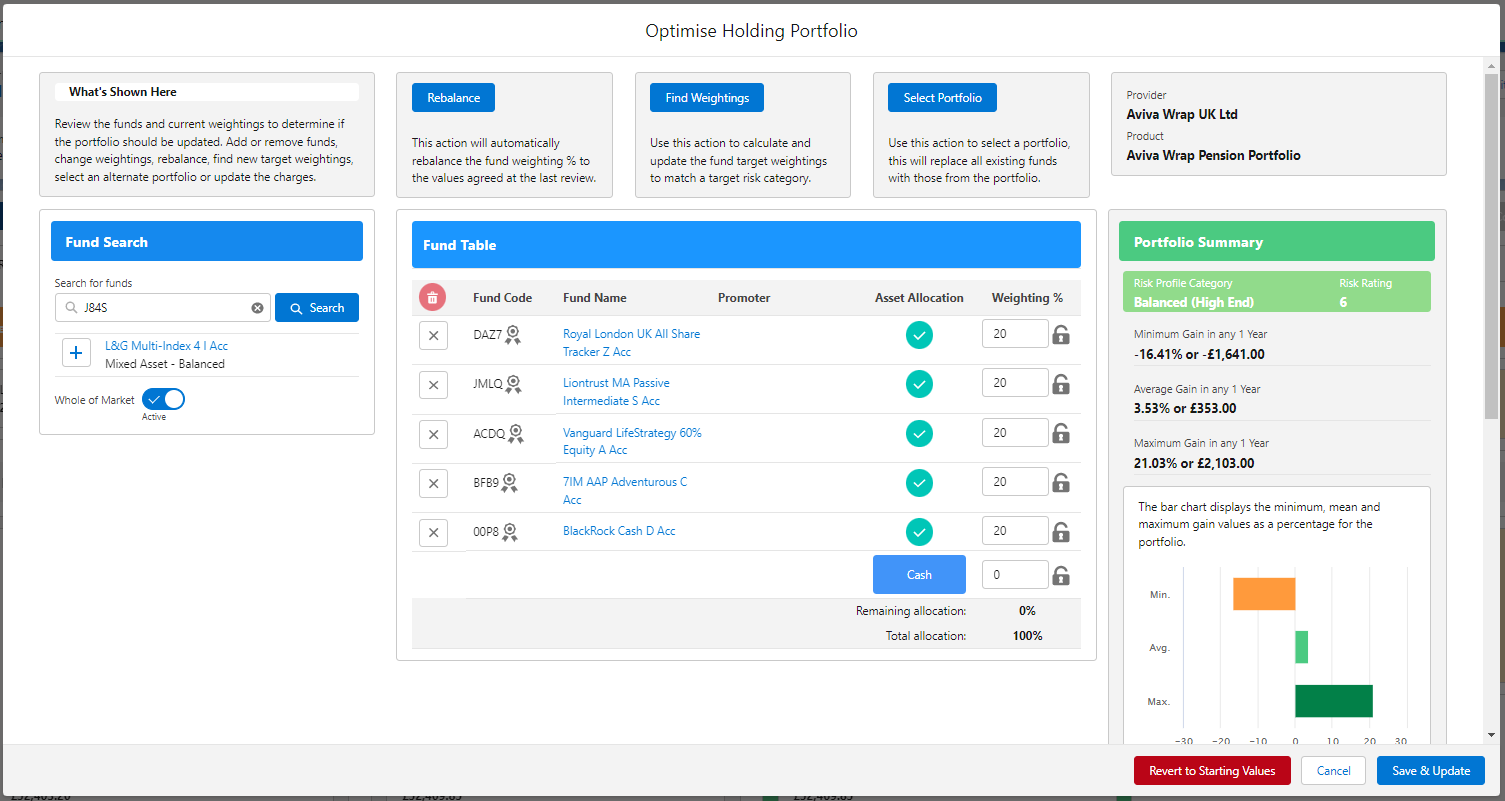This screenshot has height=801, width=1505.
Task: Save & Update the portfolio
Action: click(x=1431, y=771)
